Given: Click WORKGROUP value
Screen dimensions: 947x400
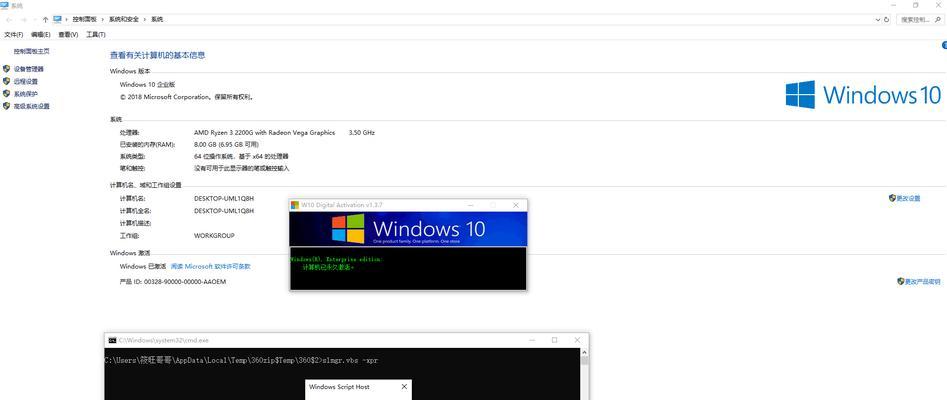Looking at the screenshot, I should tap(214, 236).
